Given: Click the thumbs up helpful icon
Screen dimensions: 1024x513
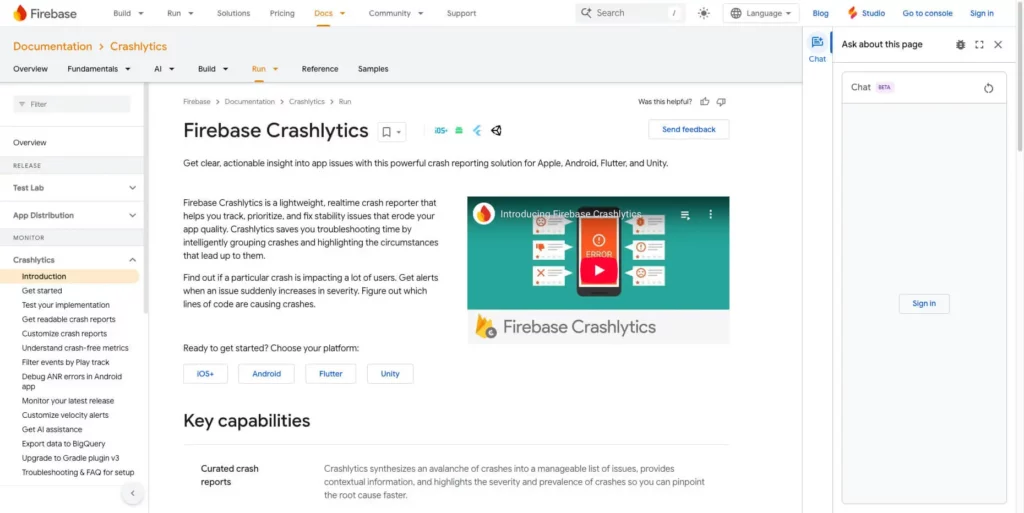Looking at the screenshot, I should click(x=705, y=101).
